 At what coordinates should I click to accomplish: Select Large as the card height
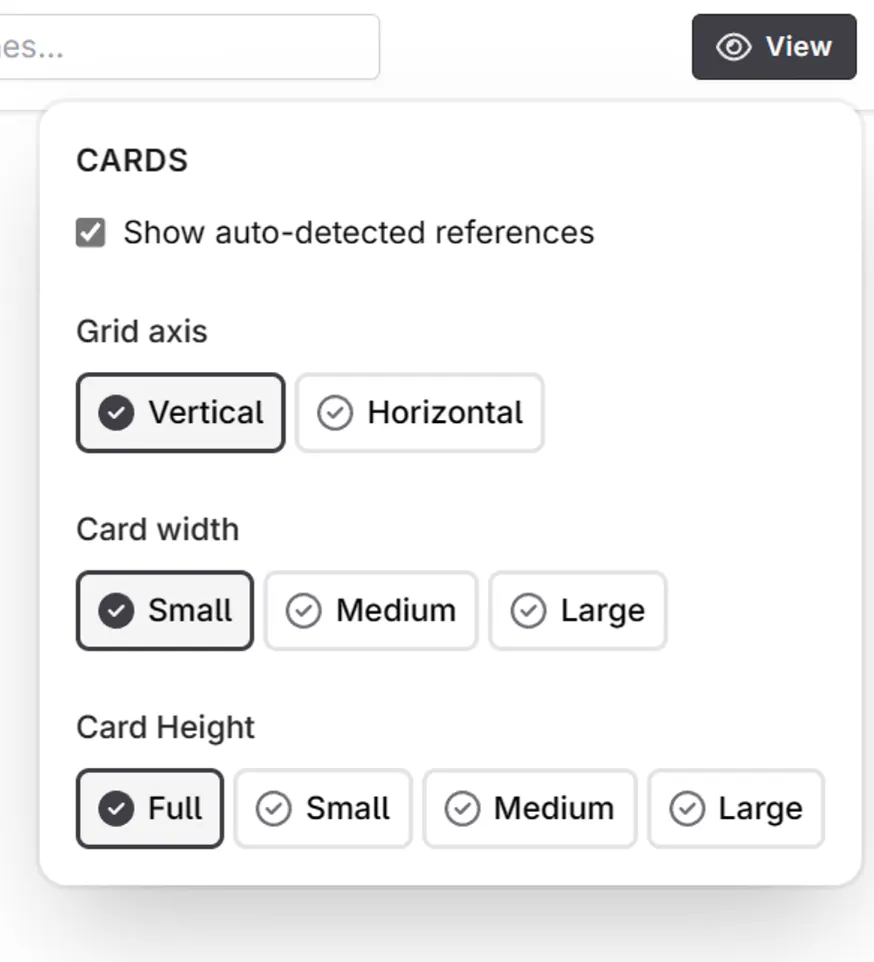(736, 808)
